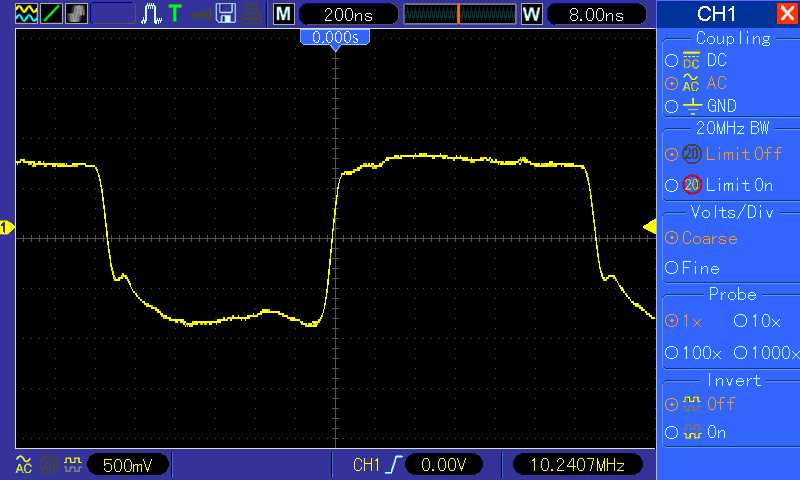Set Invert to On
Image resolution: width=800 pixels, height=480 pixels.
coord(671,433)
